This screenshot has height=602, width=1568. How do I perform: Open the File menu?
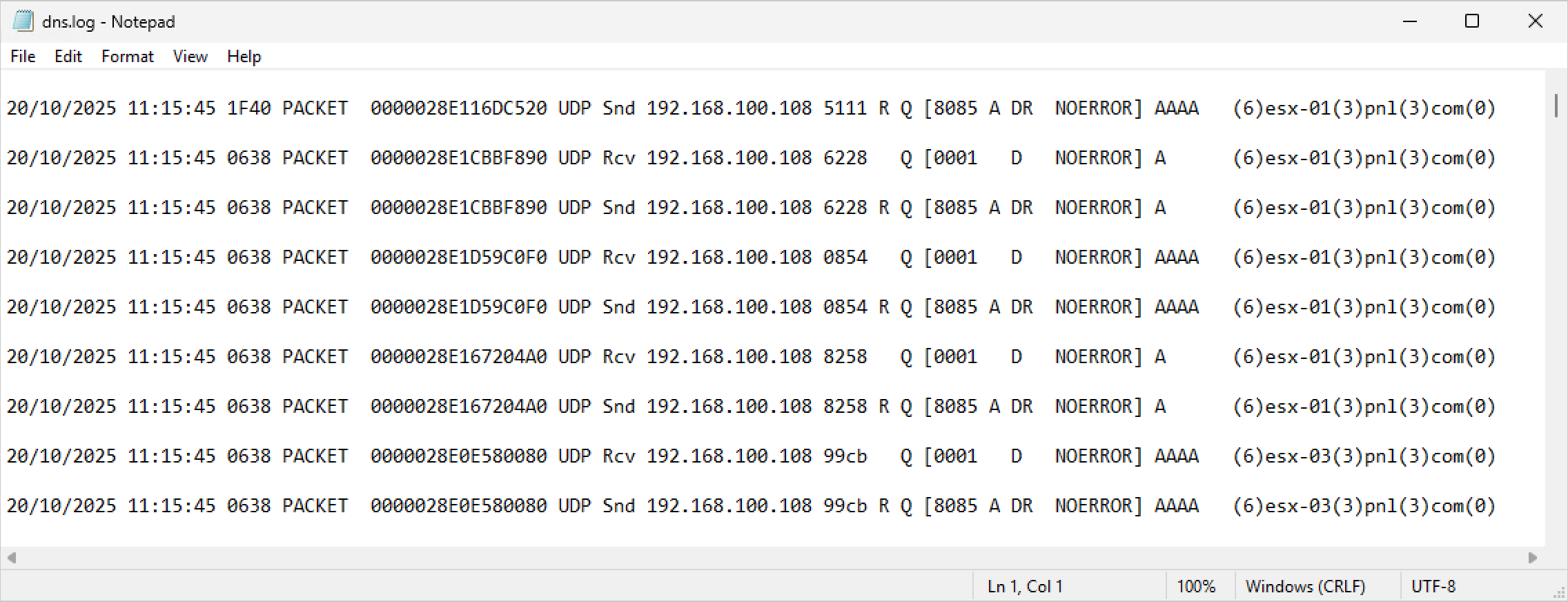(x=23, y=57)
